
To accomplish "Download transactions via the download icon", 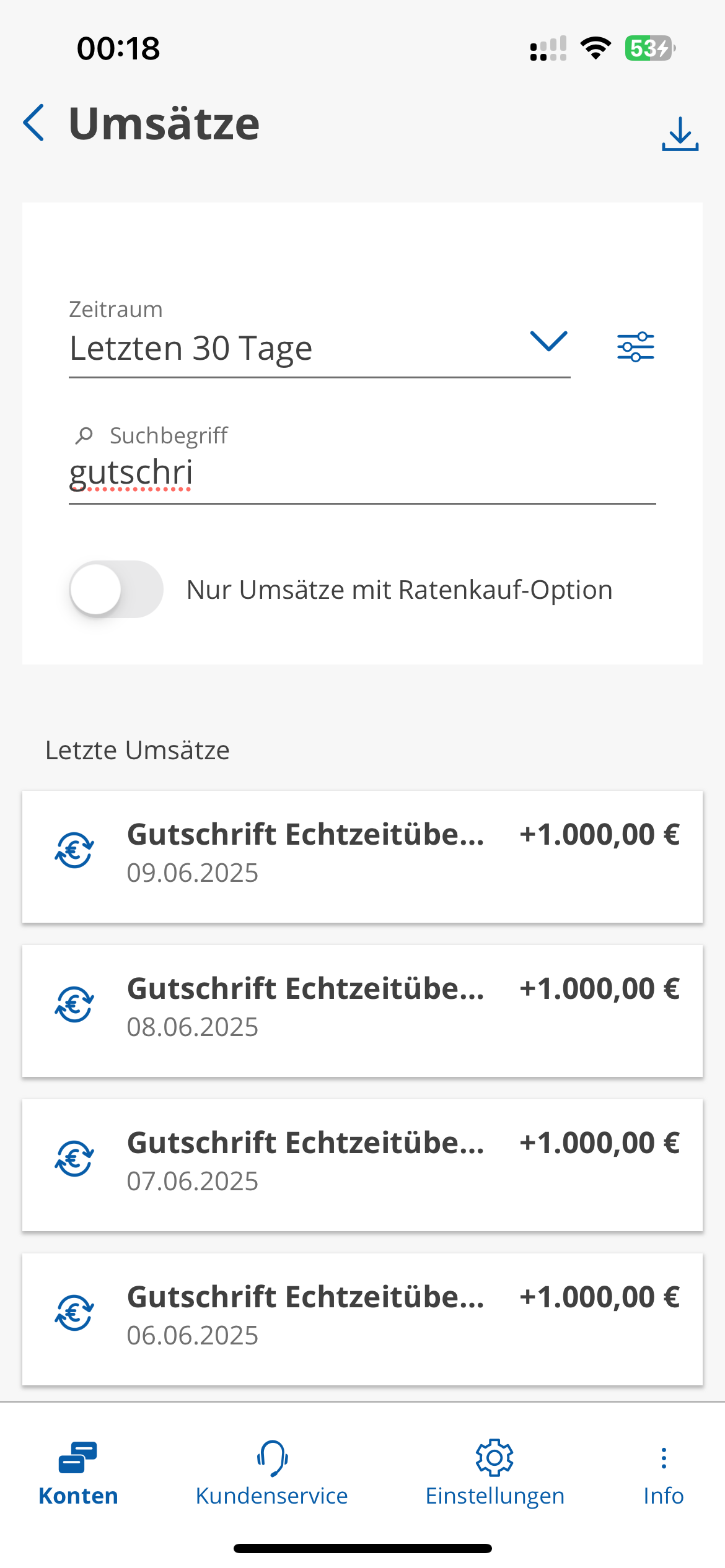I will click(x=680, y=134).
